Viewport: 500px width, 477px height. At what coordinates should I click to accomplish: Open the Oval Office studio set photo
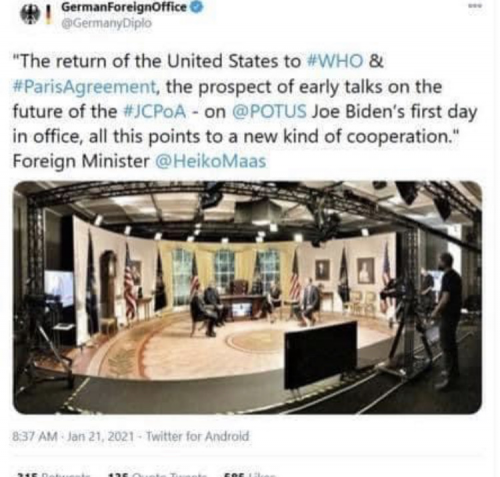[247, 297]
